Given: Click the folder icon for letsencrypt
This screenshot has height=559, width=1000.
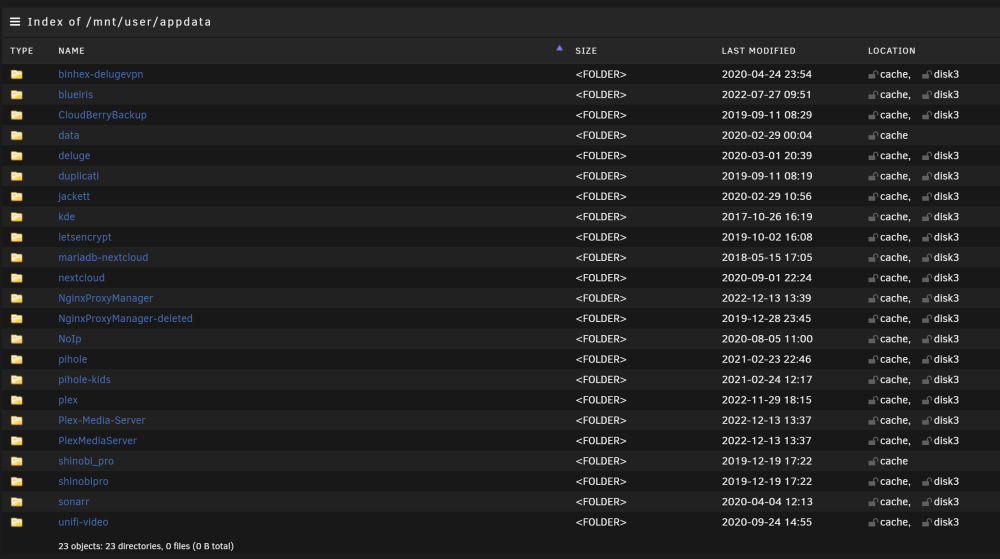Looking at the screenshot, I should click(17, 237).
